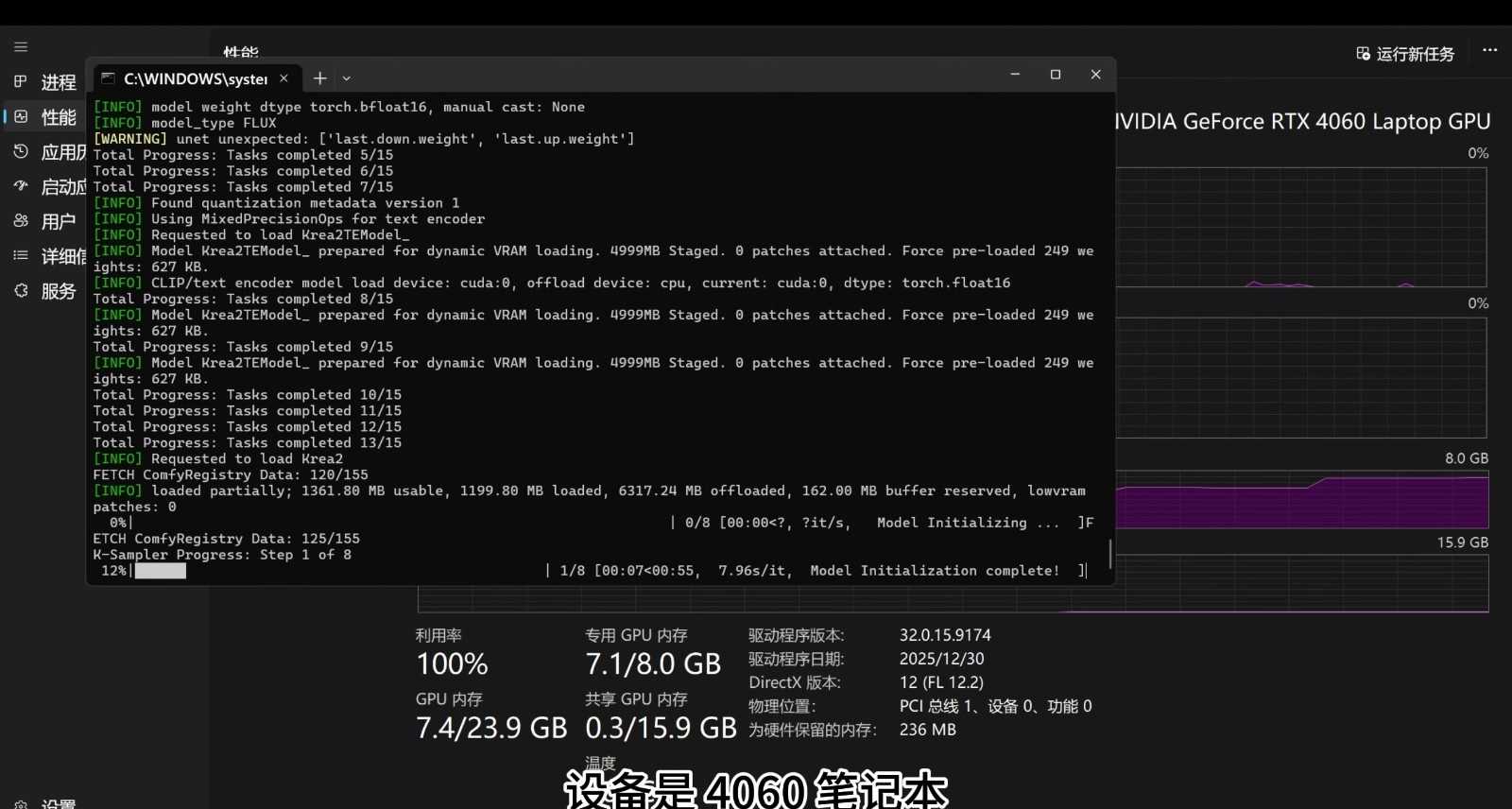Click the terminal tab icon next to C:\WINDOWS
Image resolution: width=1512 pixels, height=809 pixels.
pos(109,78)
